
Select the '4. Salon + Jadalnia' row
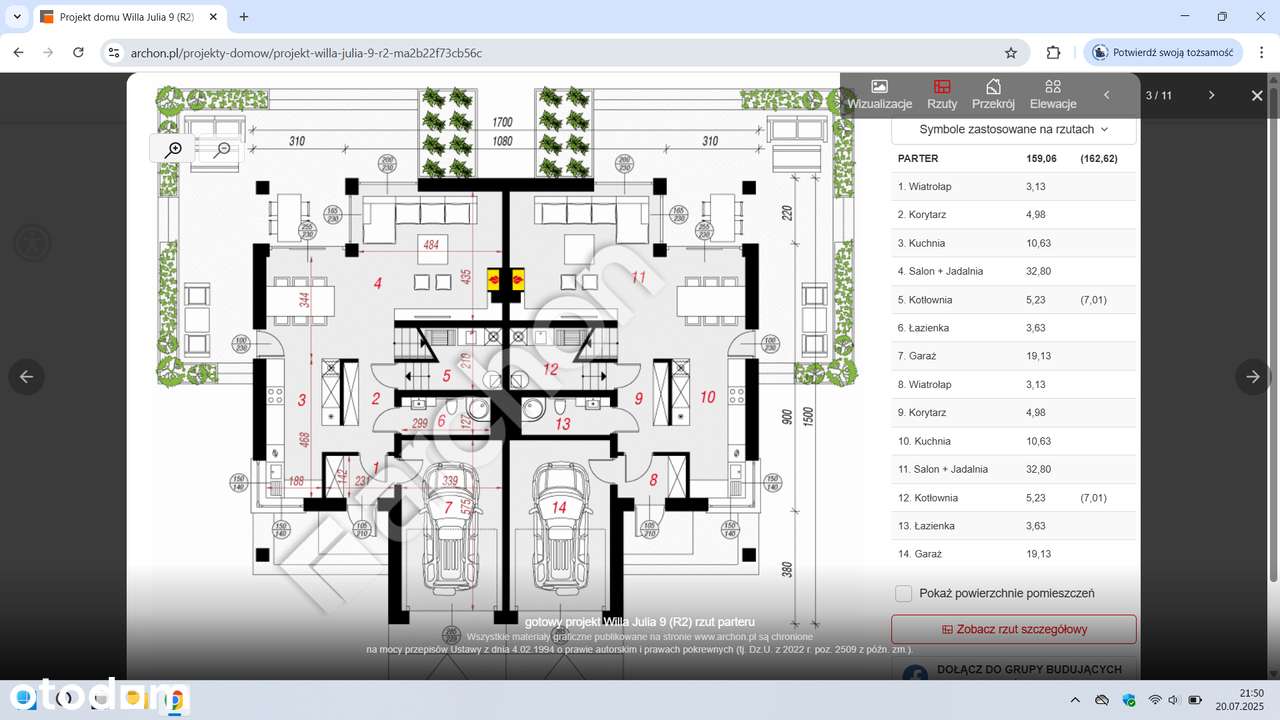[1014, 271]
